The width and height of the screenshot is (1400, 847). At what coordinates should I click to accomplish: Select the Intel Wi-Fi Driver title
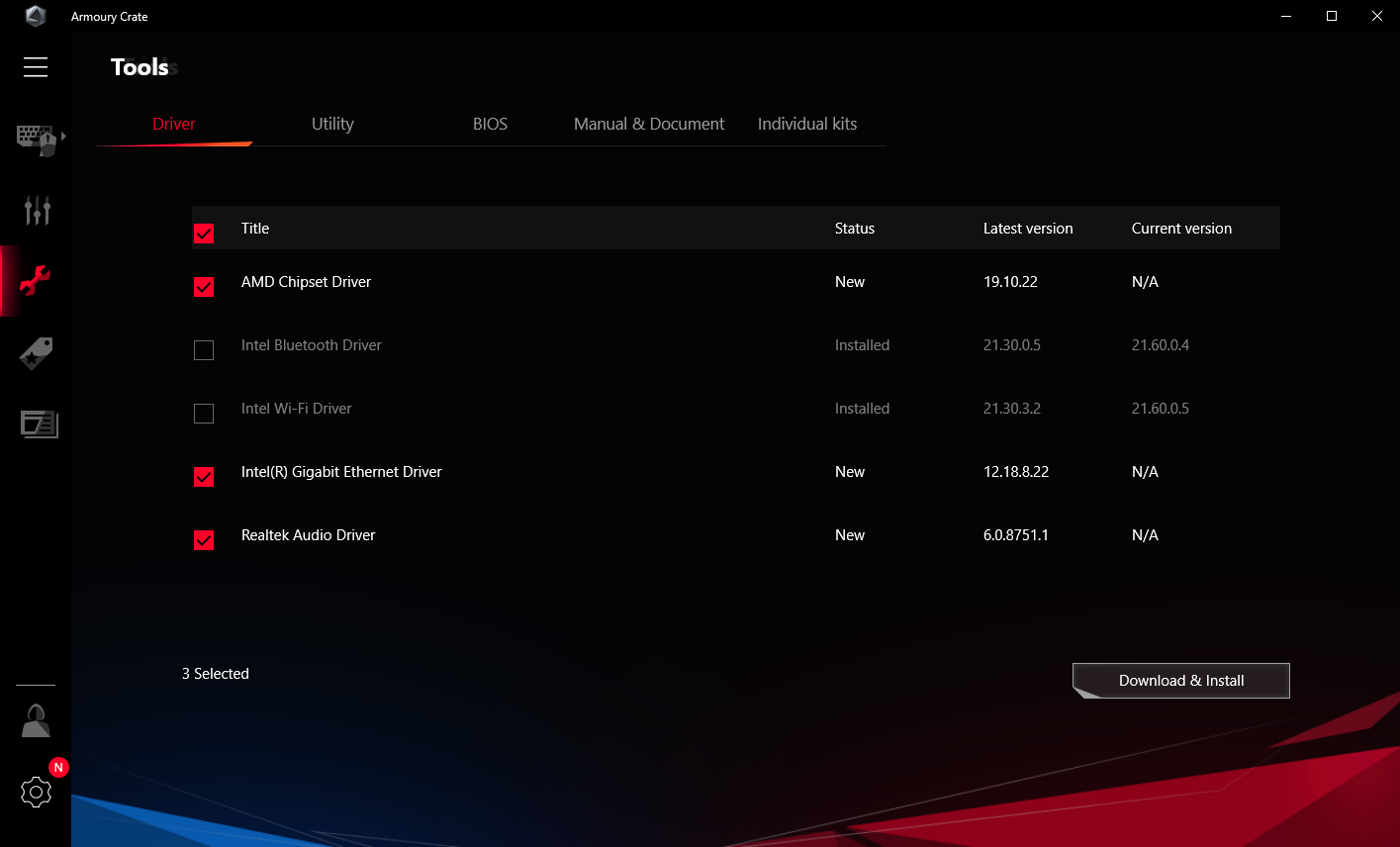pos(297,409)
